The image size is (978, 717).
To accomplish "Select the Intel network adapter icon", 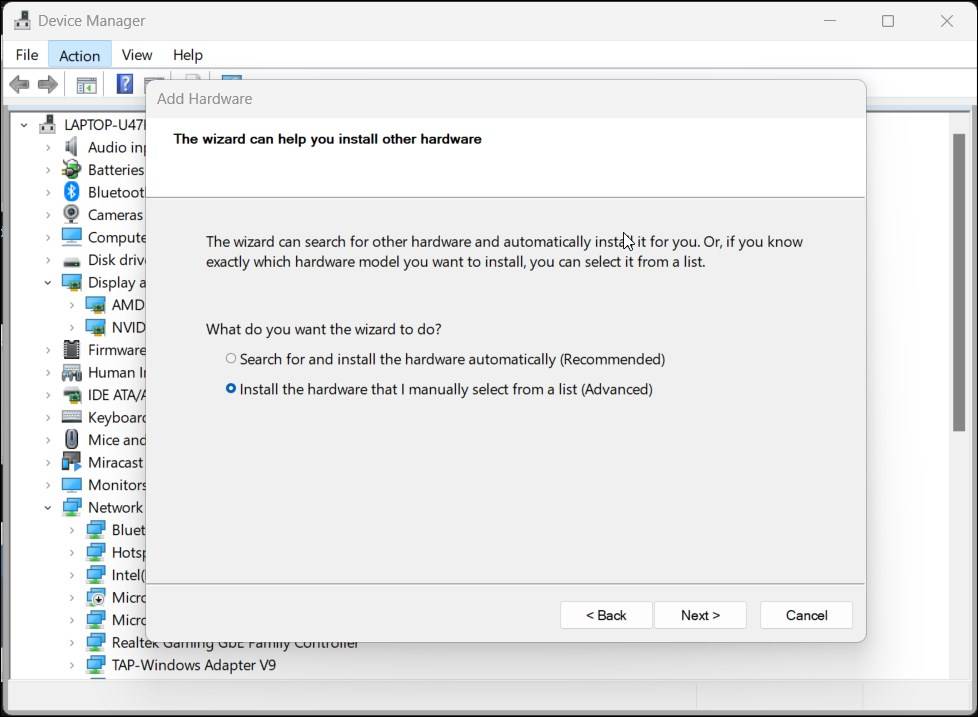I will tap(95, 574).
